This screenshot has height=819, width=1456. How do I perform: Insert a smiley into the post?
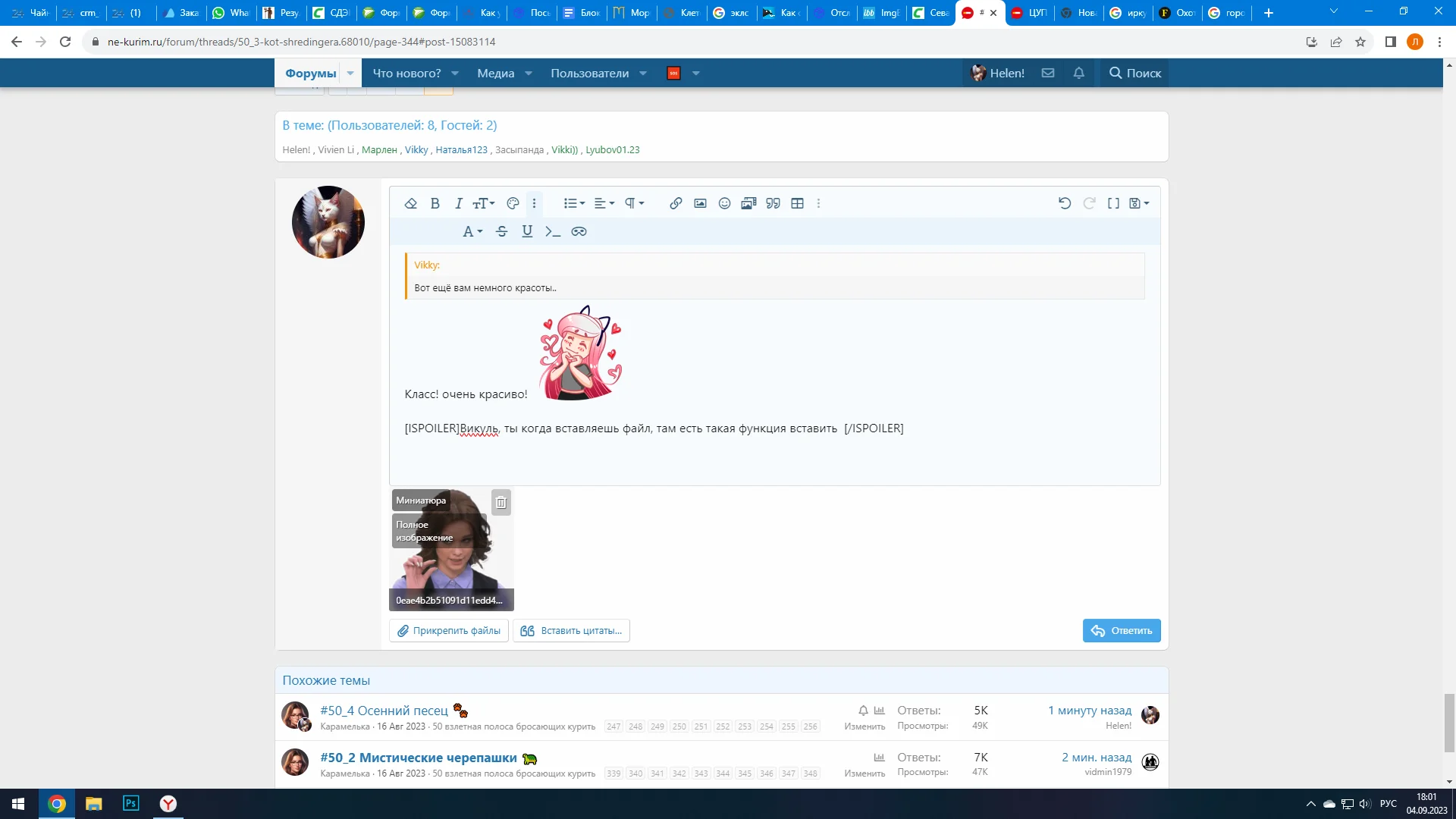724,203
